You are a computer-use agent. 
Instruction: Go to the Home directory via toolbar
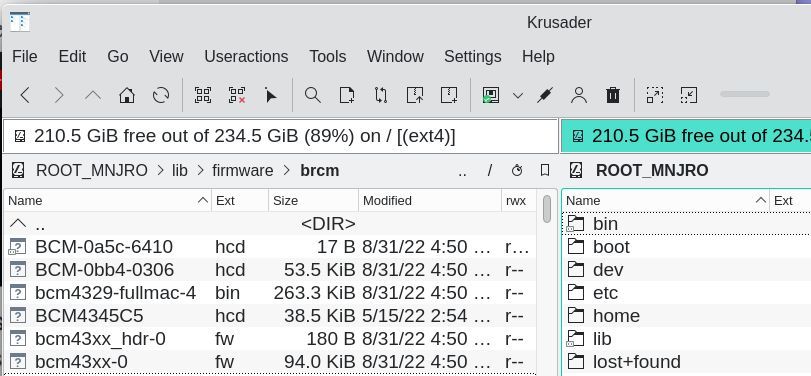[127, 95]
